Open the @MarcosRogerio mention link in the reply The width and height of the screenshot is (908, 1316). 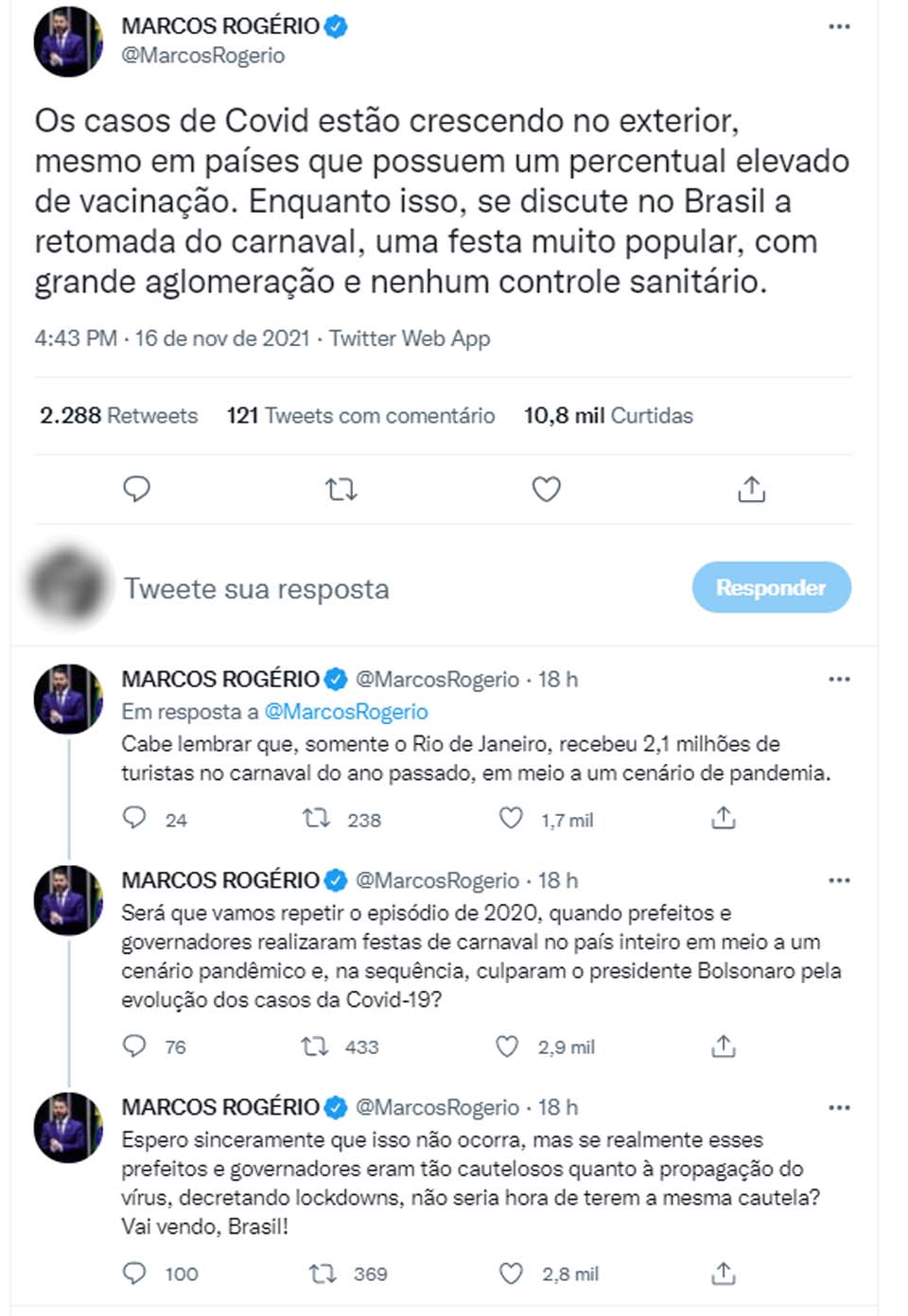[346, 711]
